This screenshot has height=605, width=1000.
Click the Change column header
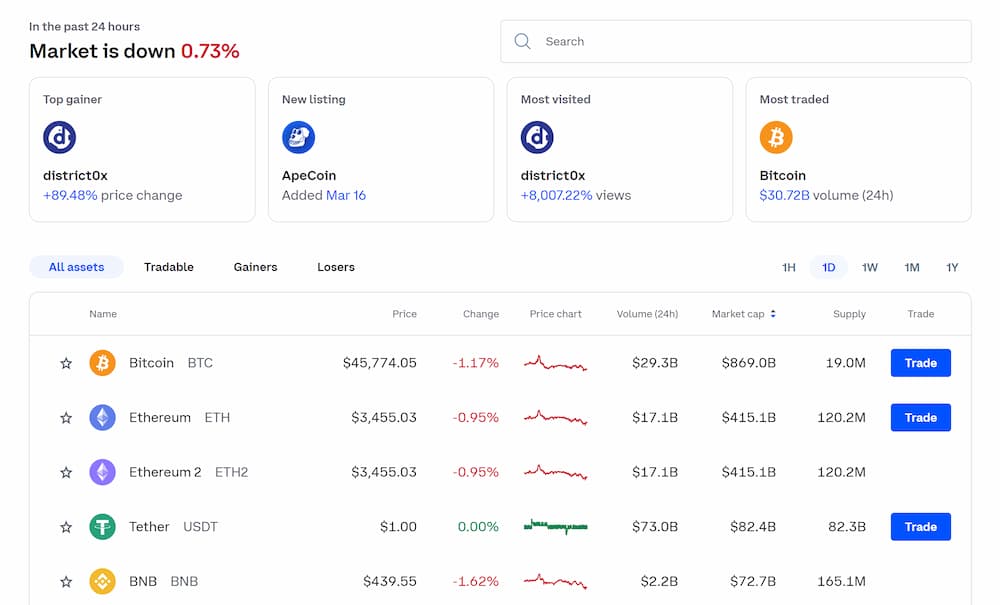481,314
